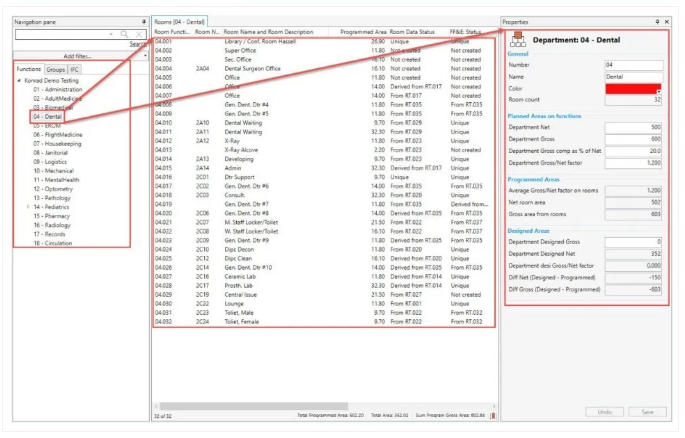This screenshot has height=438, width=685.
Task: Edit the Department Net field
Action: click(x=633, y=127)
